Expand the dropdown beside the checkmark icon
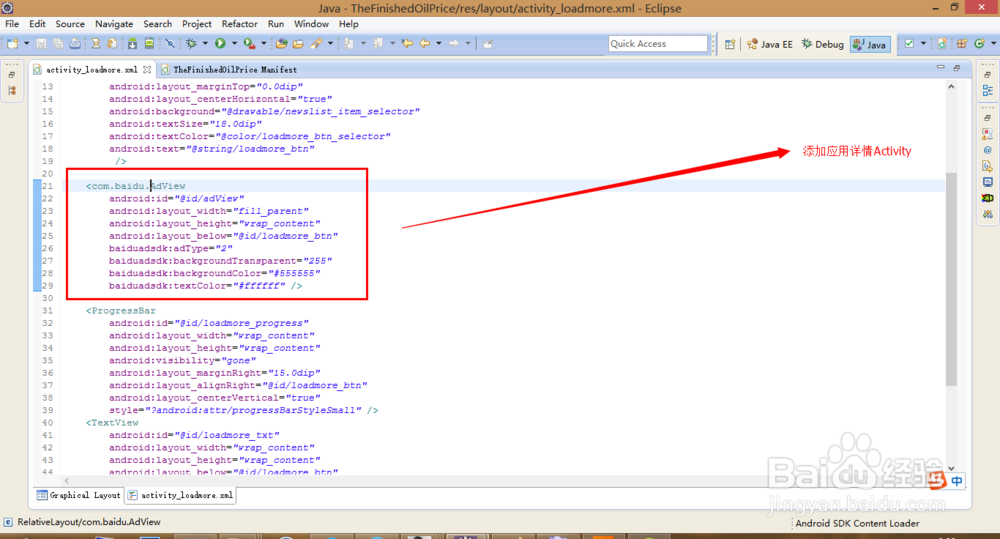Viewport: 1000px width, 539px height. click(x=923, y=43)
